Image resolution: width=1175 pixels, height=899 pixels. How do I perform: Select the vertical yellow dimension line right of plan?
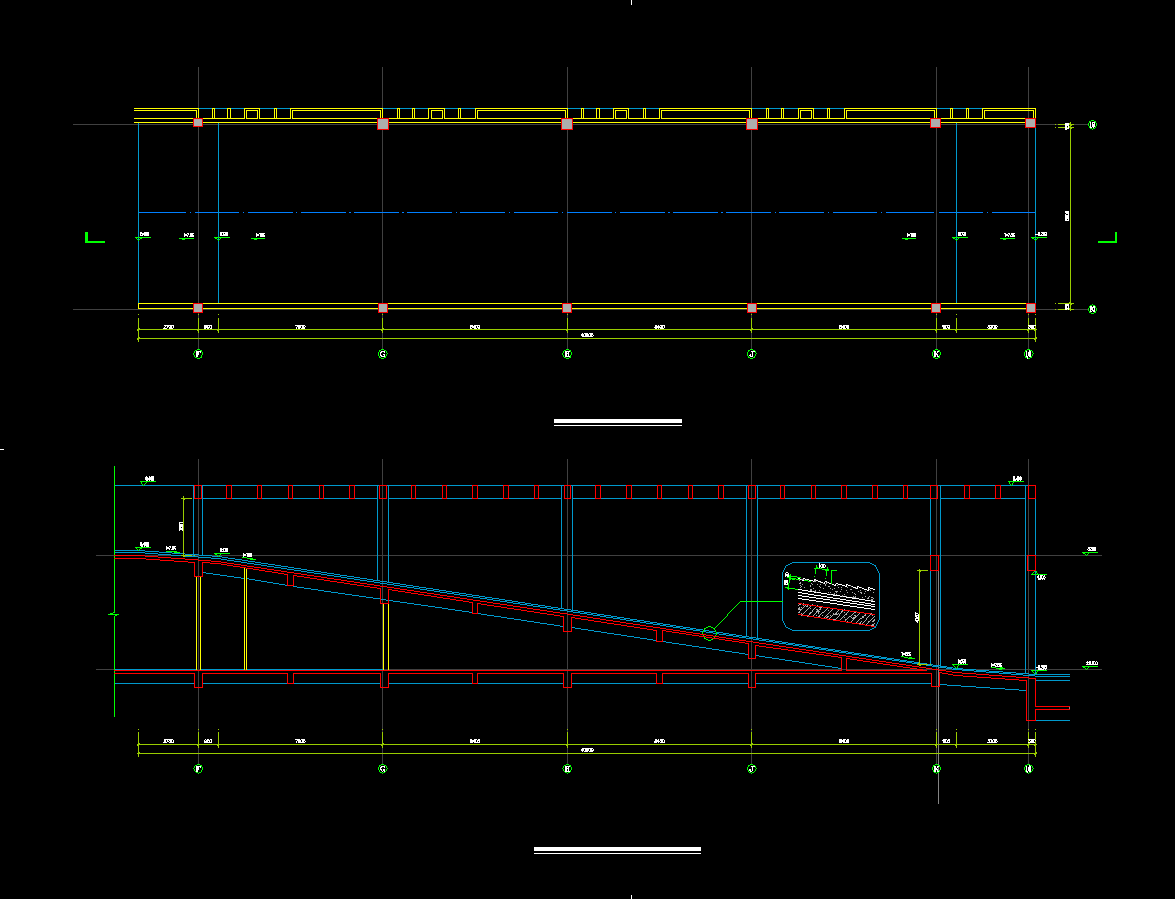click(1071, 215)
